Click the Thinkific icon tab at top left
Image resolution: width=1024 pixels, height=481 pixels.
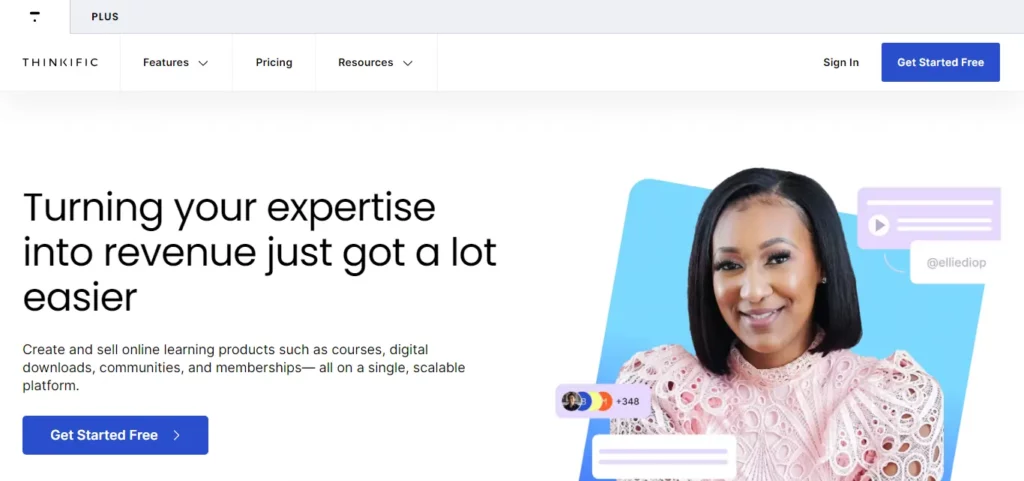35,16
